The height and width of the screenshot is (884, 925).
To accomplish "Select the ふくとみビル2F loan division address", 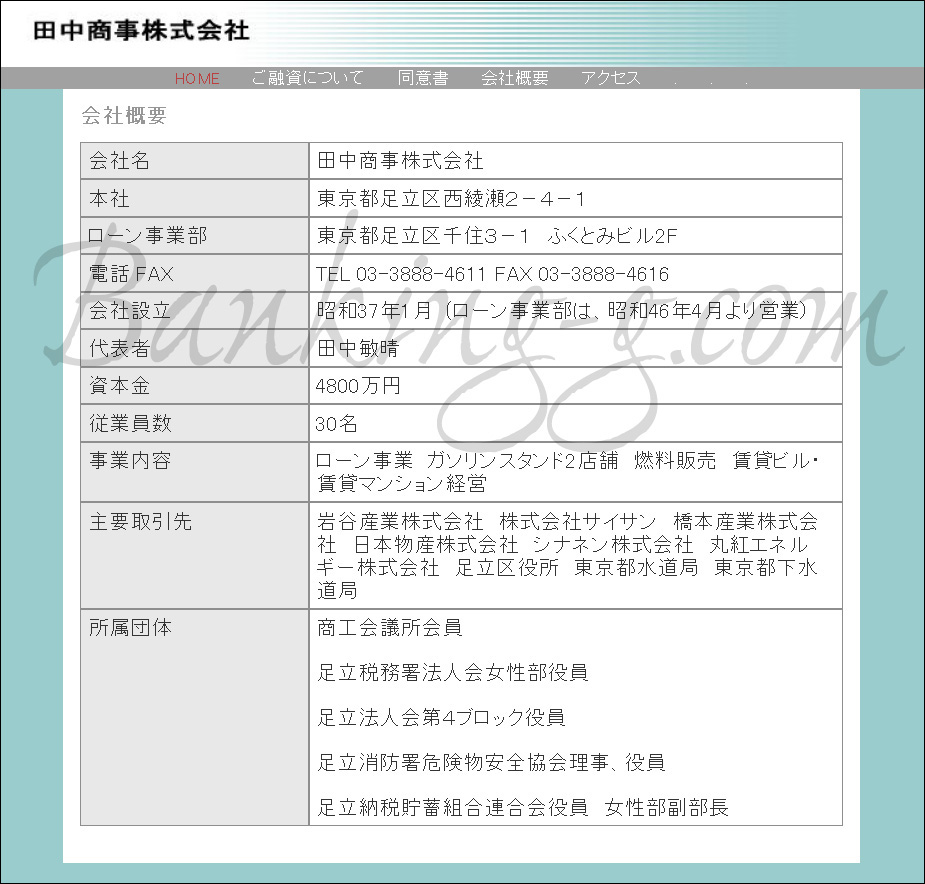I will [x=497, y=235].
